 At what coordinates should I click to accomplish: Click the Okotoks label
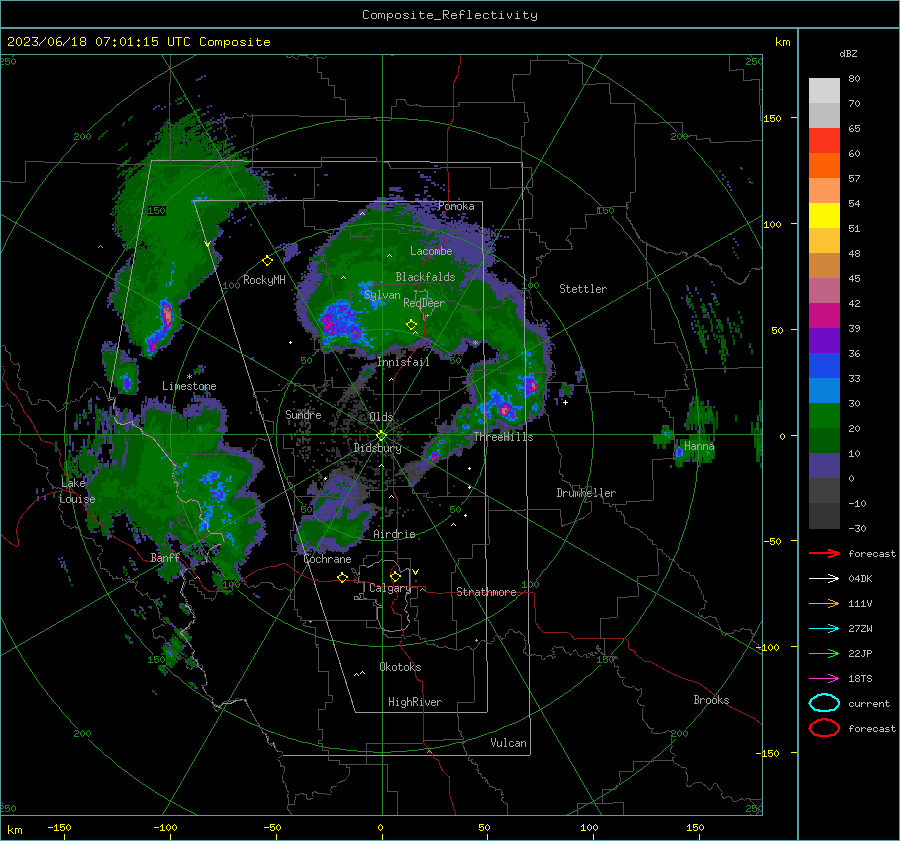click(x=400, y=667)
